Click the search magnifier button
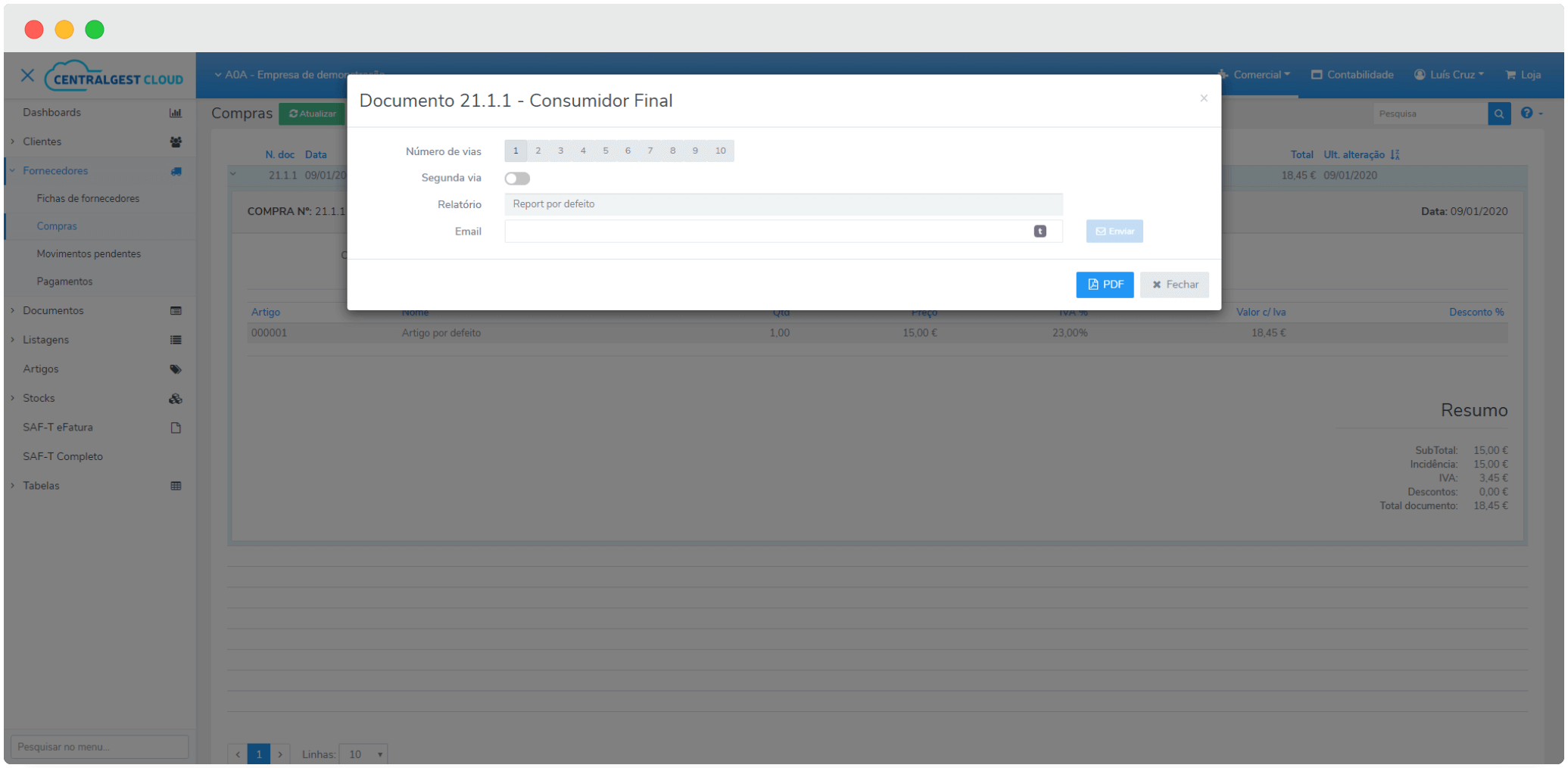This screenshot has width=1568, height=768. click(x=1498, y=113)
